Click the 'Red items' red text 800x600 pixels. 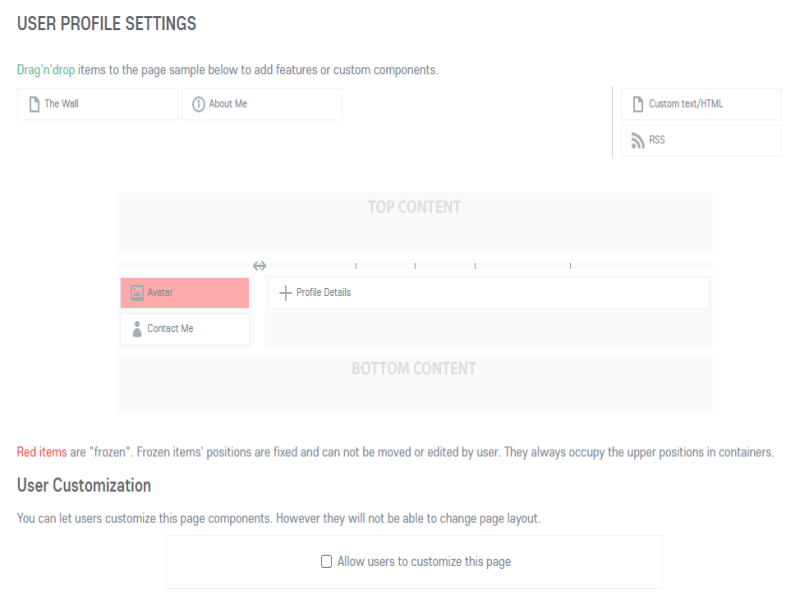42,452
